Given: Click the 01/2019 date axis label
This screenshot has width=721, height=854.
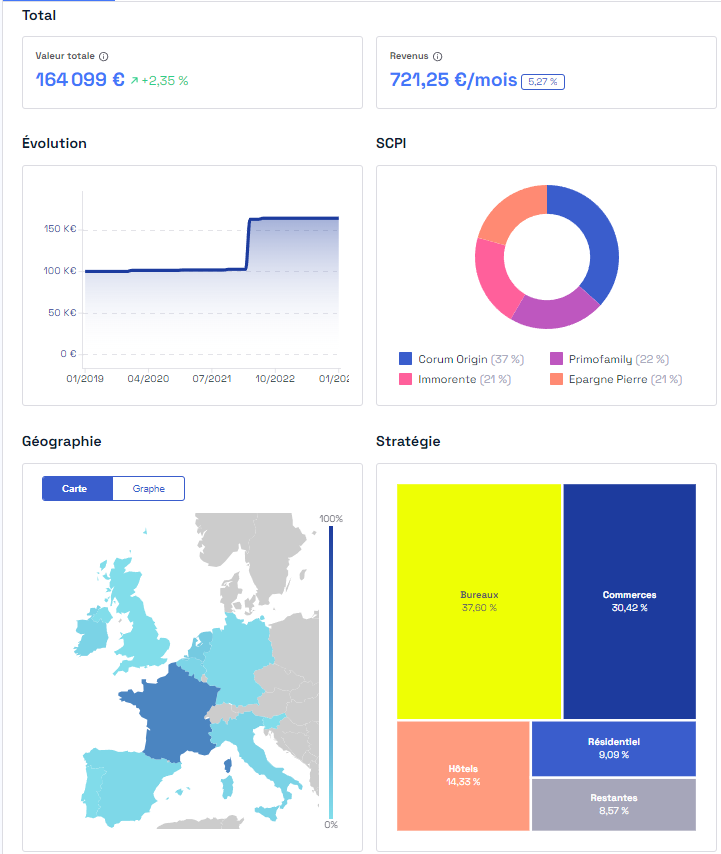Looking at the screenshot, I should tap(85, 379).
